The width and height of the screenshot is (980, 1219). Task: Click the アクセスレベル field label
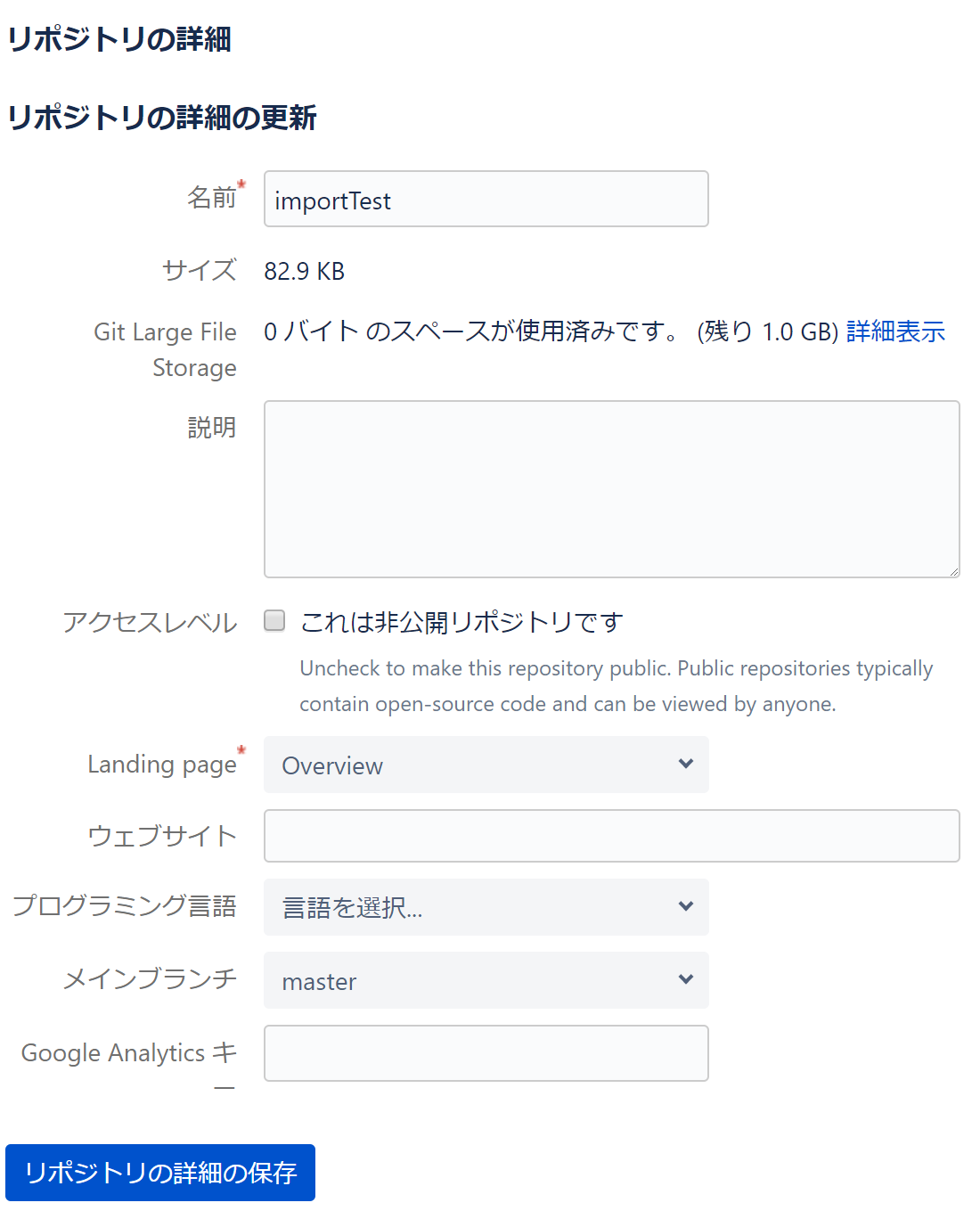click(x=150, y=622)
